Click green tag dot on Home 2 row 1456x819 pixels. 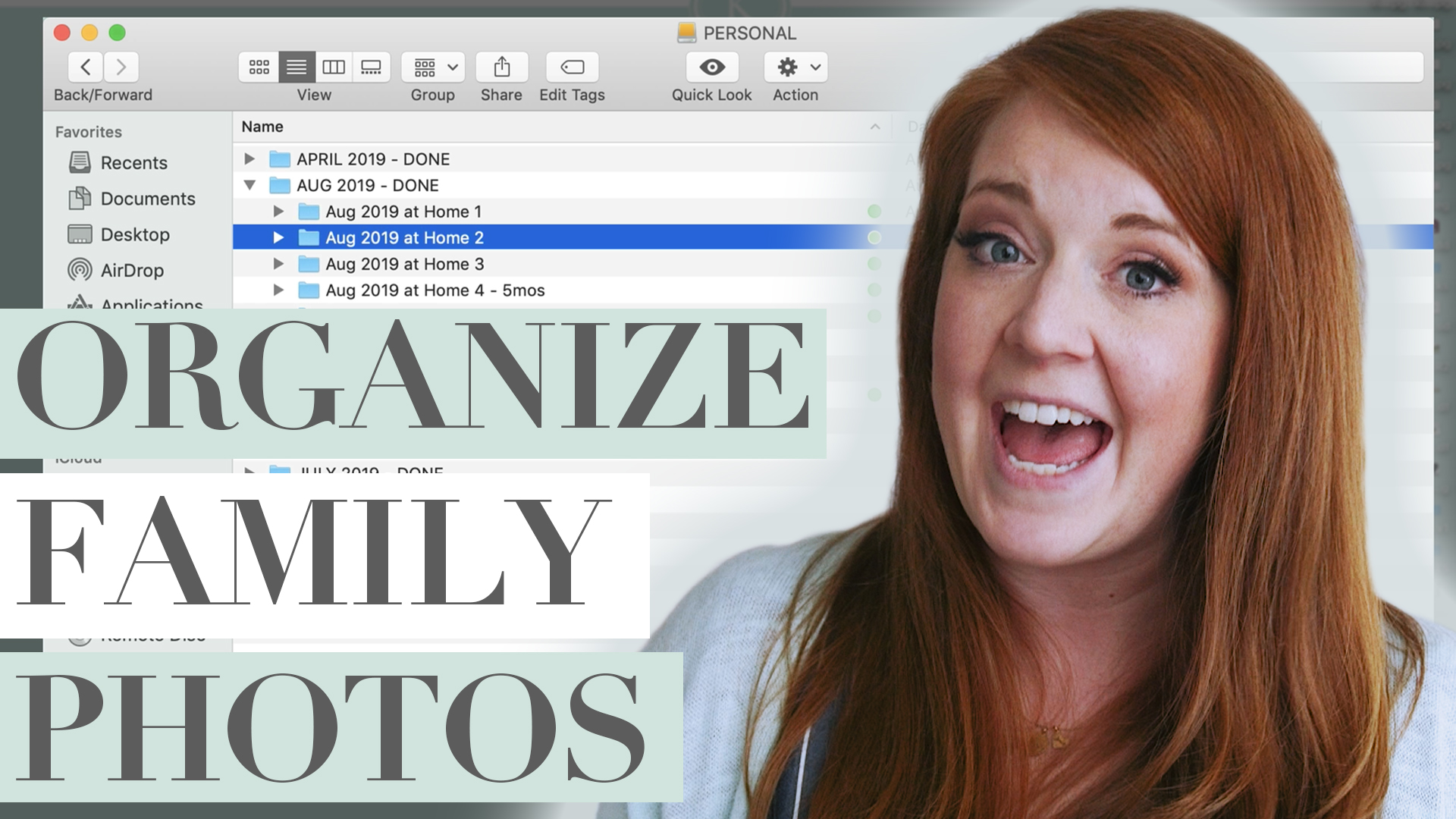[874, 237]
